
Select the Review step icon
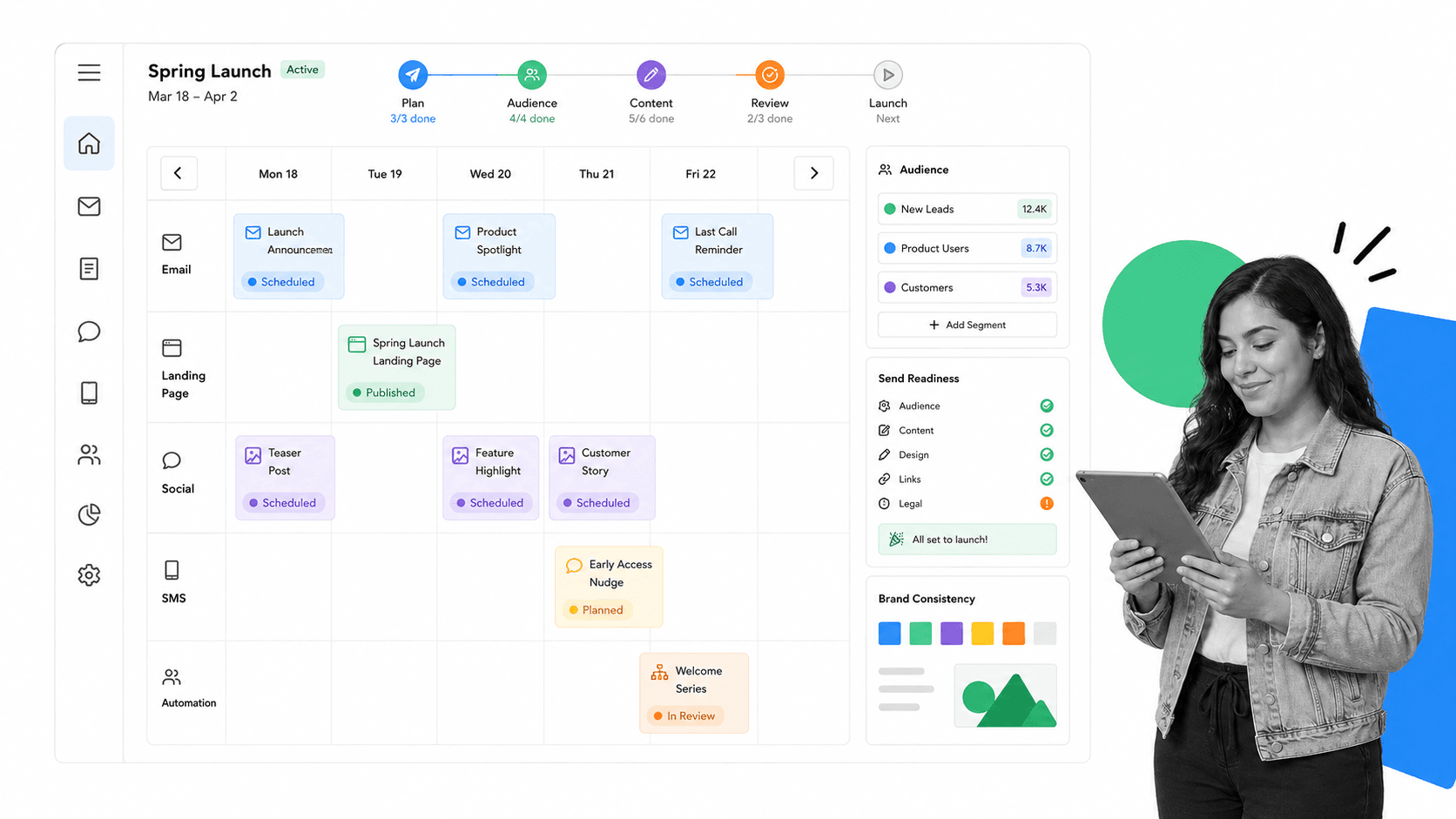click(770, 75)
